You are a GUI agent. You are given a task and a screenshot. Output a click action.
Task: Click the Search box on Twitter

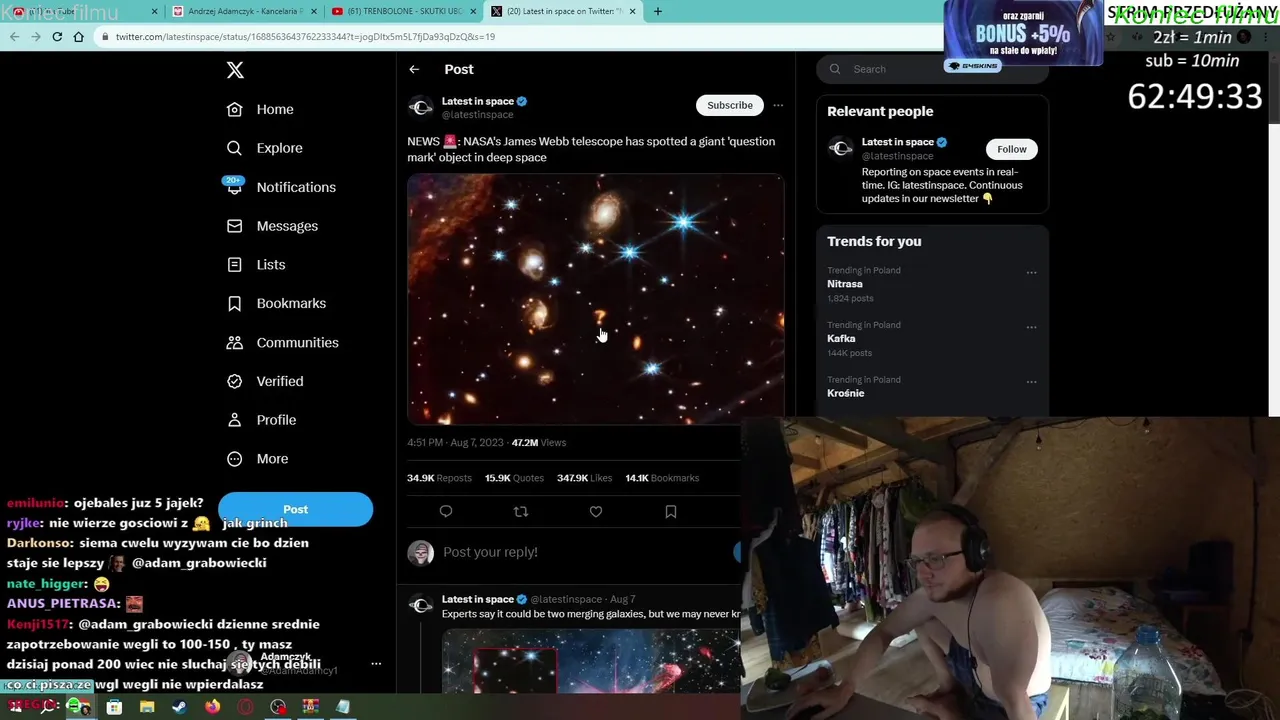(x=932, y=69)
